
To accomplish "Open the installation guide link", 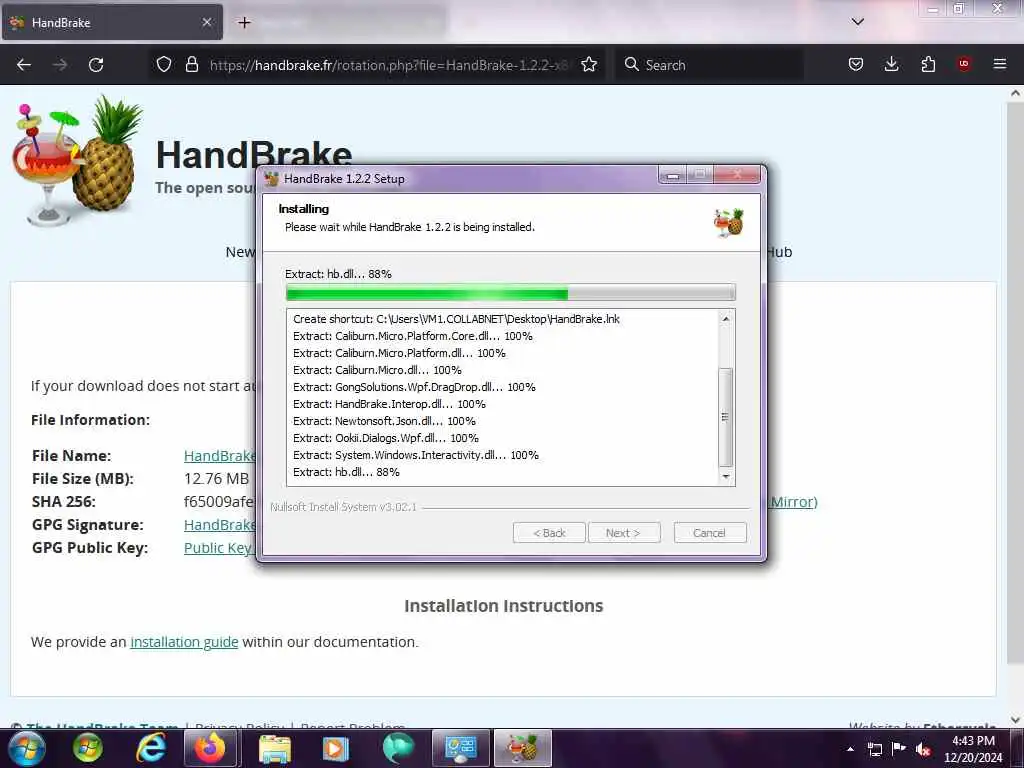I will click(184, 642).
